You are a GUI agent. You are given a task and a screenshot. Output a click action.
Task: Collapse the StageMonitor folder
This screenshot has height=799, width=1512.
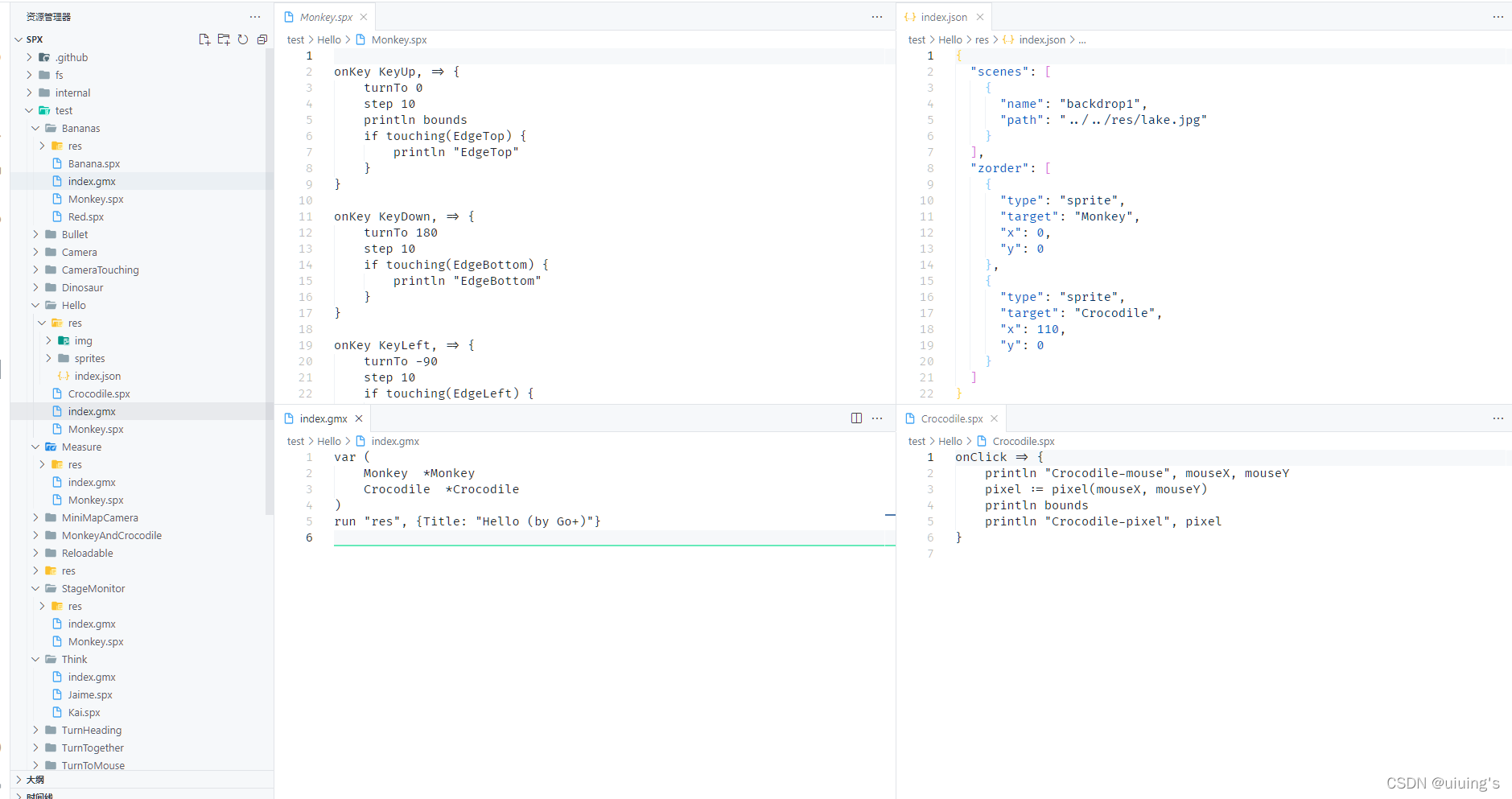(36, 588)
